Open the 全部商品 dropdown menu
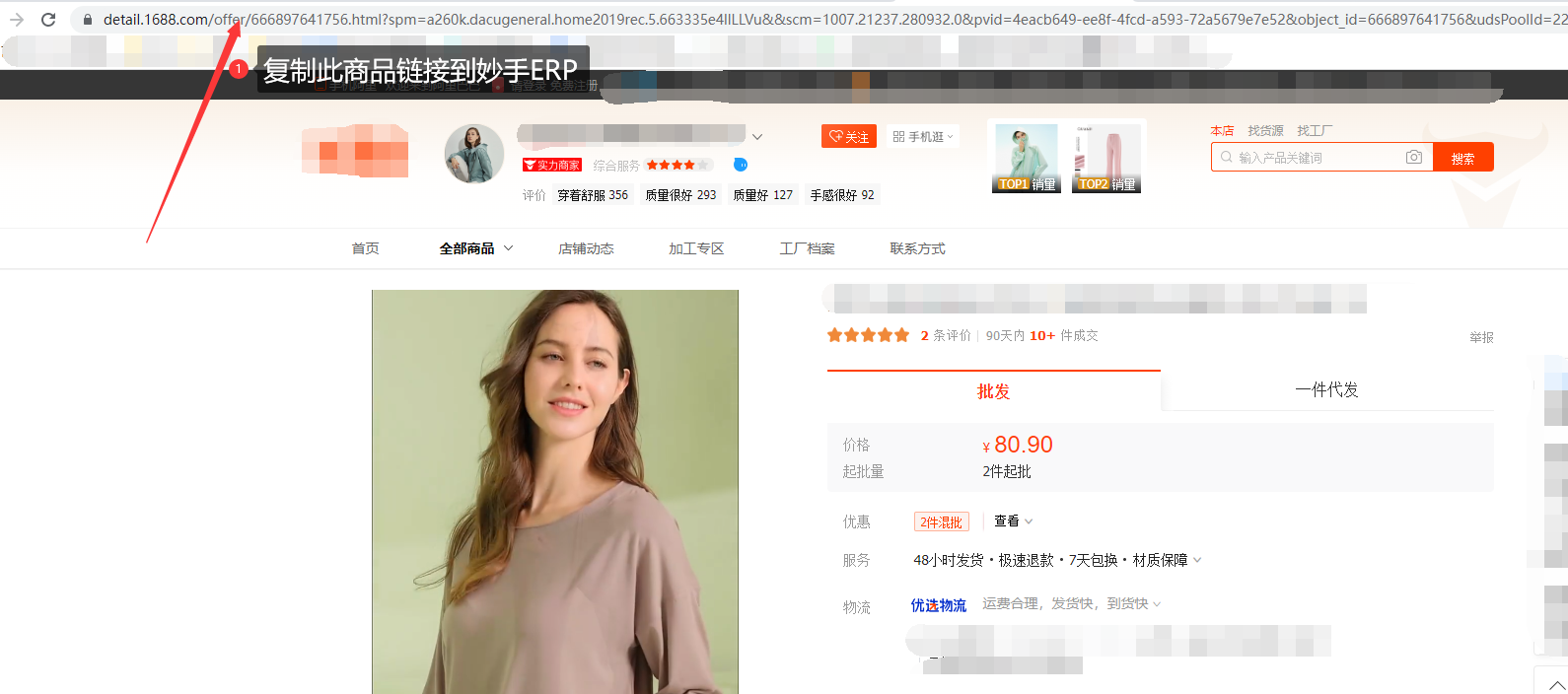 (475, 248)
